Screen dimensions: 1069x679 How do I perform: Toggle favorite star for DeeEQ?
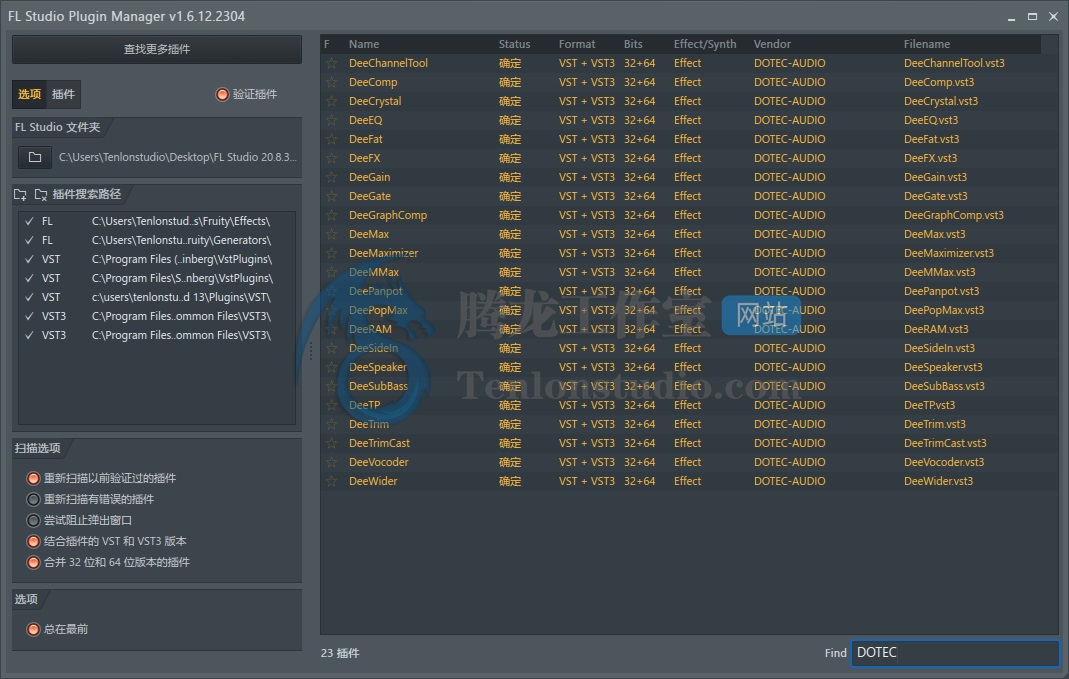331,121
